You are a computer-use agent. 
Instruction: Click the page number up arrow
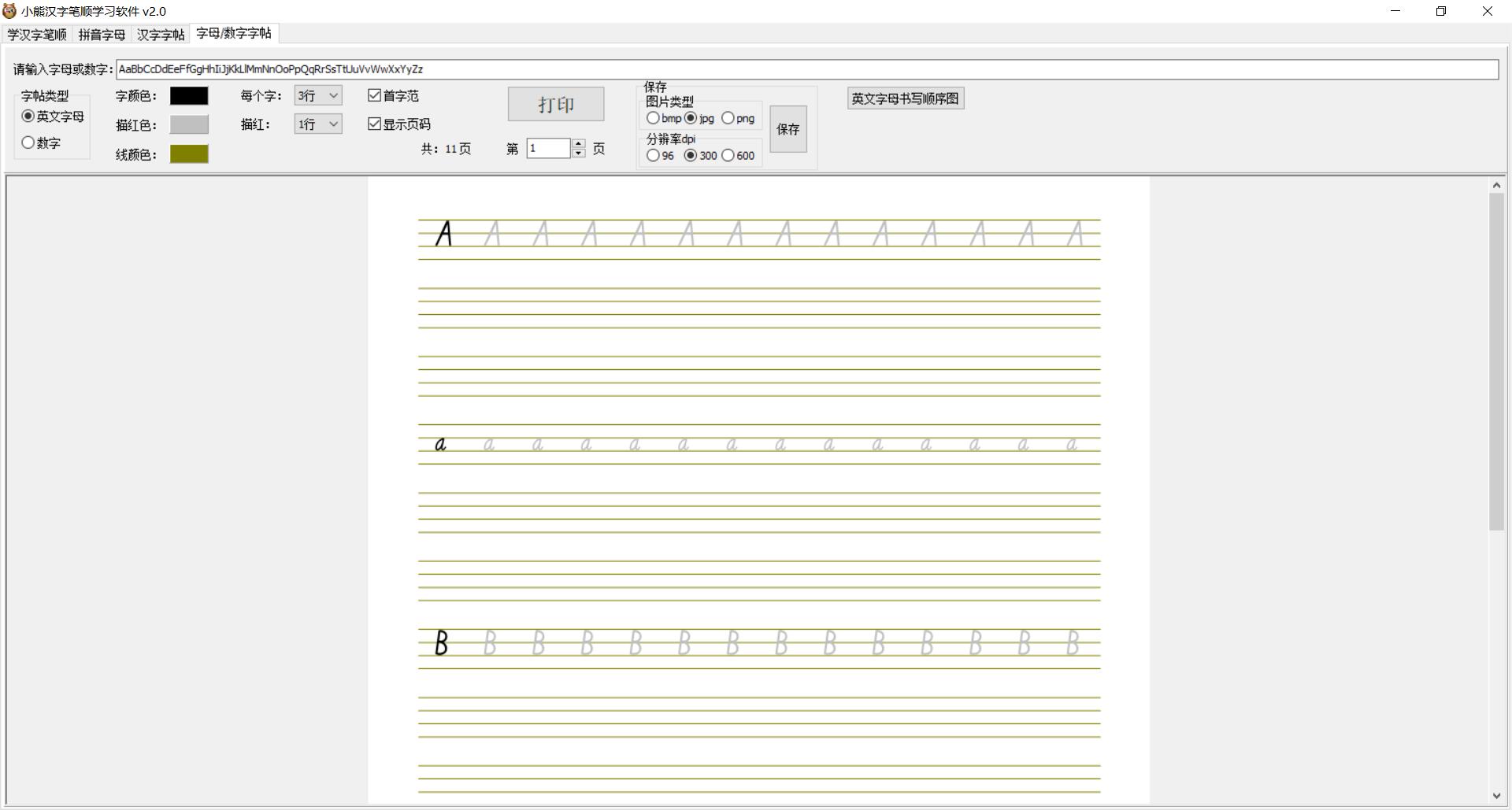tap(579, 143)
